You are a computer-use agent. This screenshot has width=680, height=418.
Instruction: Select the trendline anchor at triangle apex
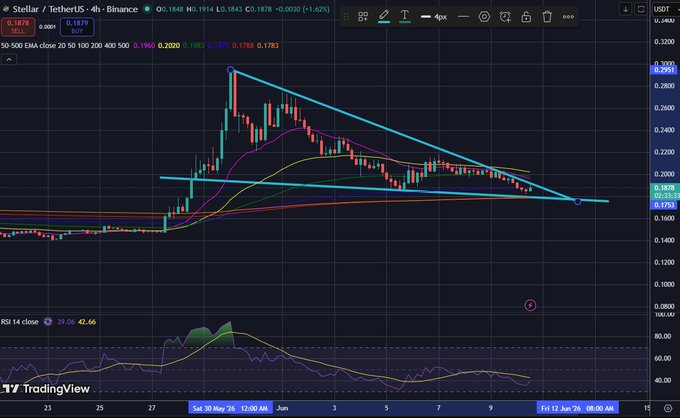pos(577,201)
